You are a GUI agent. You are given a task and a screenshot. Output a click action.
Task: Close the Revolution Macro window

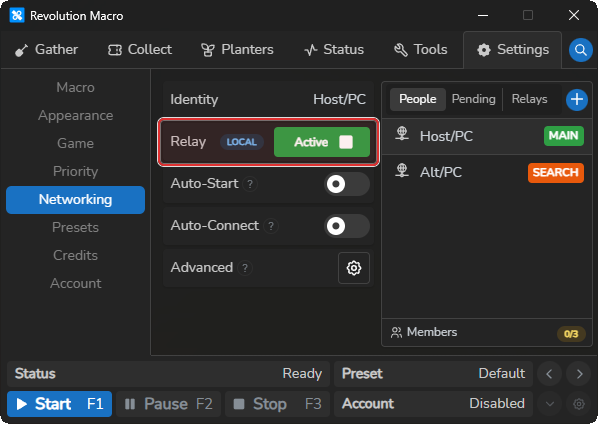pos(574,16)
